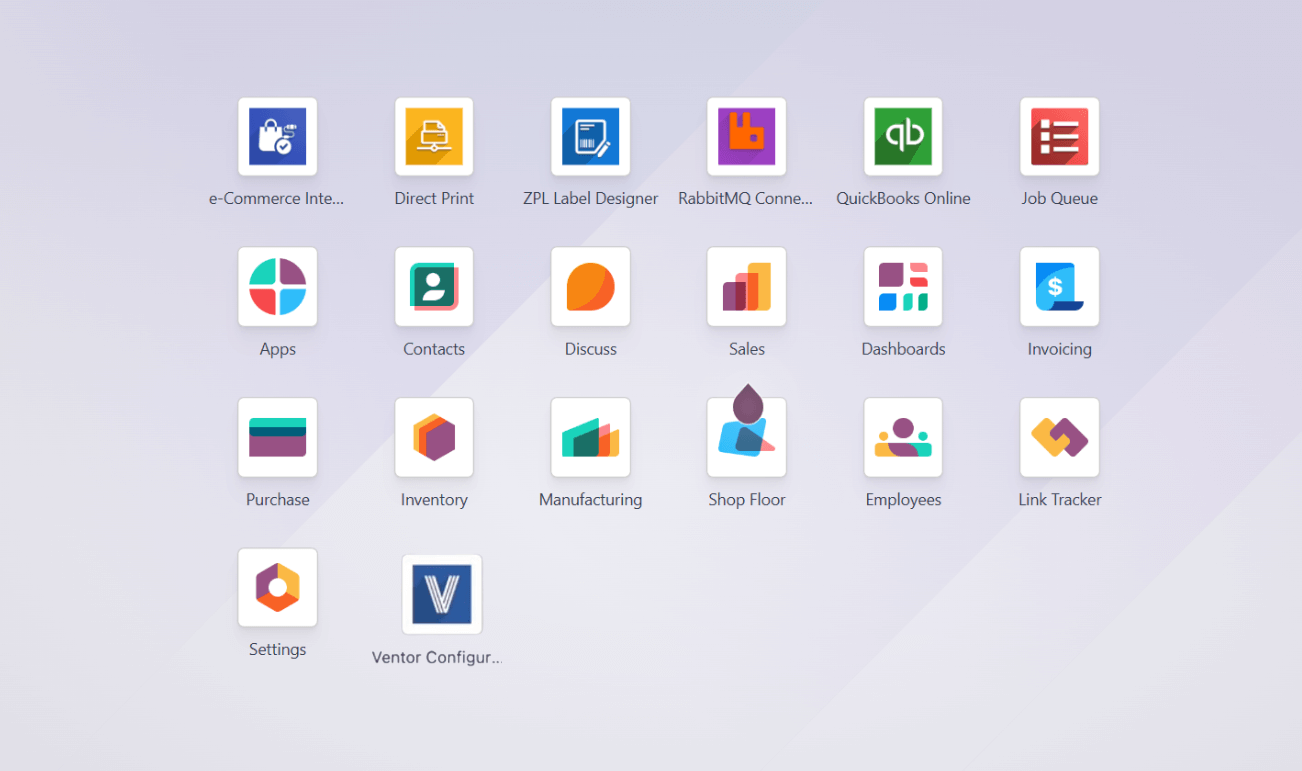Click the 'Contacts' label text
Screen dimensions: 1302x771
pos(434,349)
